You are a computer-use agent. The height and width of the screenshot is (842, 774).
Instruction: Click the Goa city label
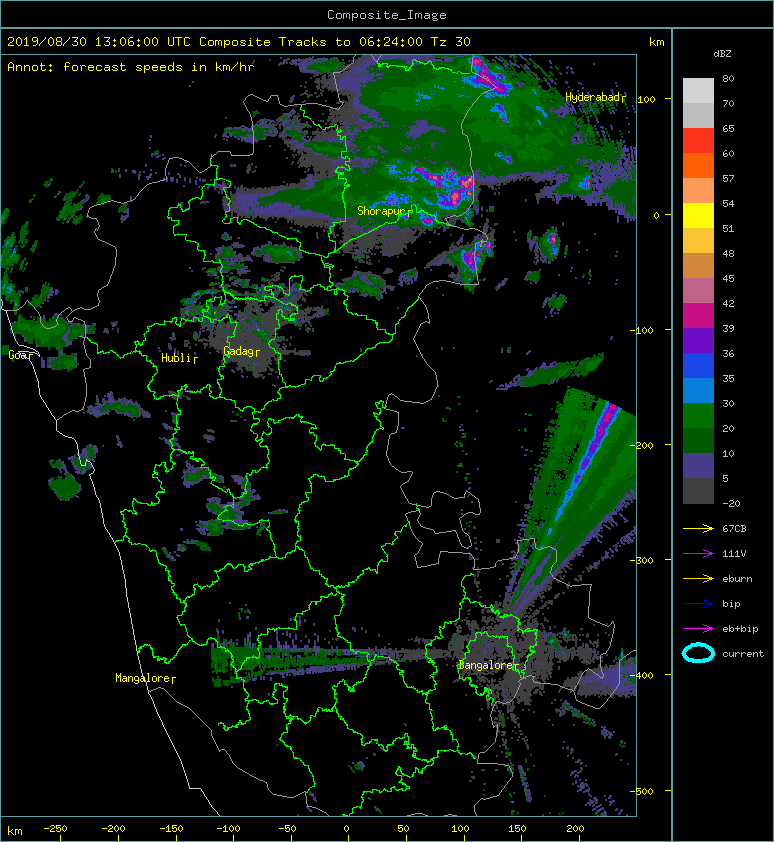pos(17,355)
